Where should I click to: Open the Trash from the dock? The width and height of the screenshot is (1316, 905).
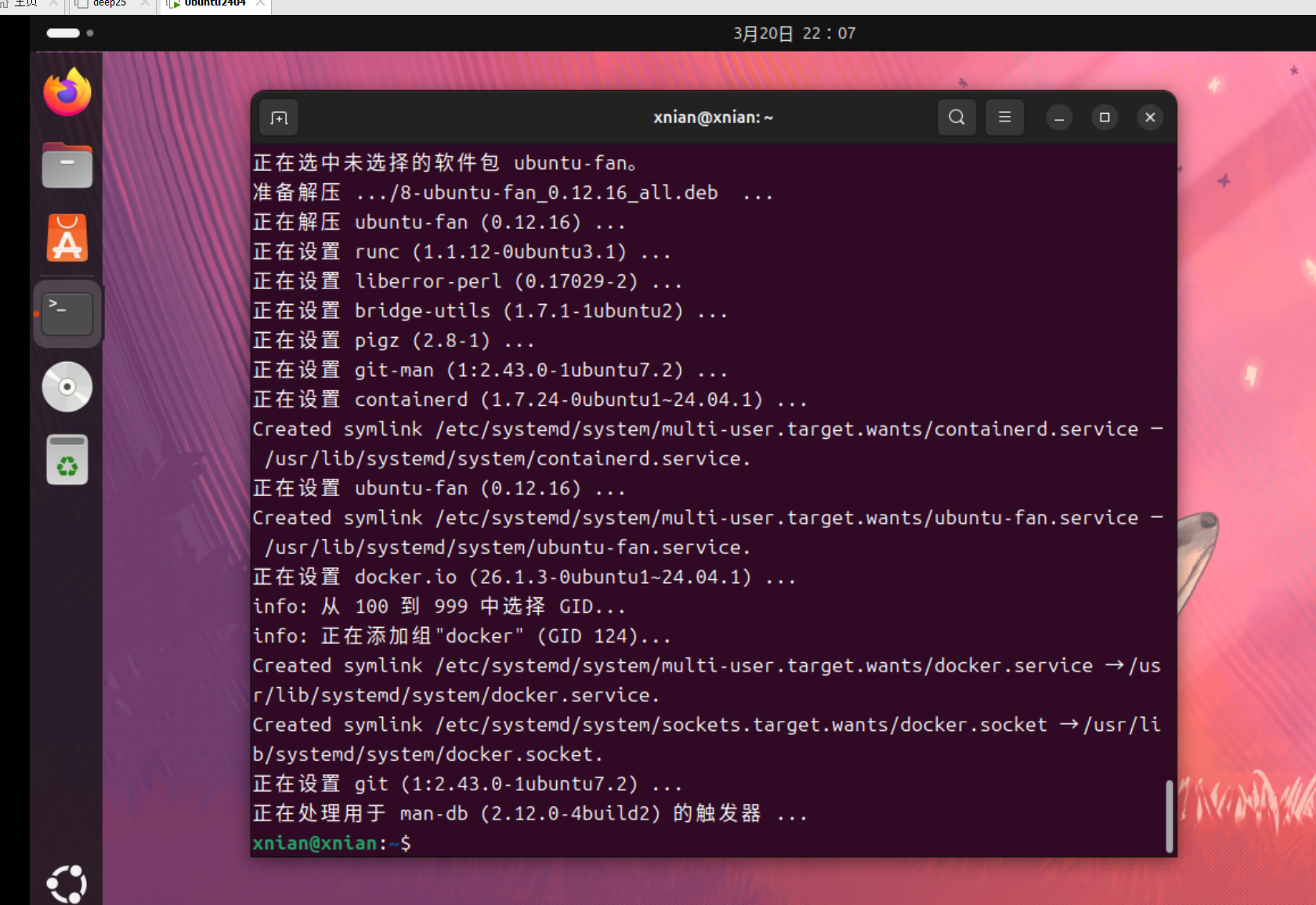coord(67,460)
